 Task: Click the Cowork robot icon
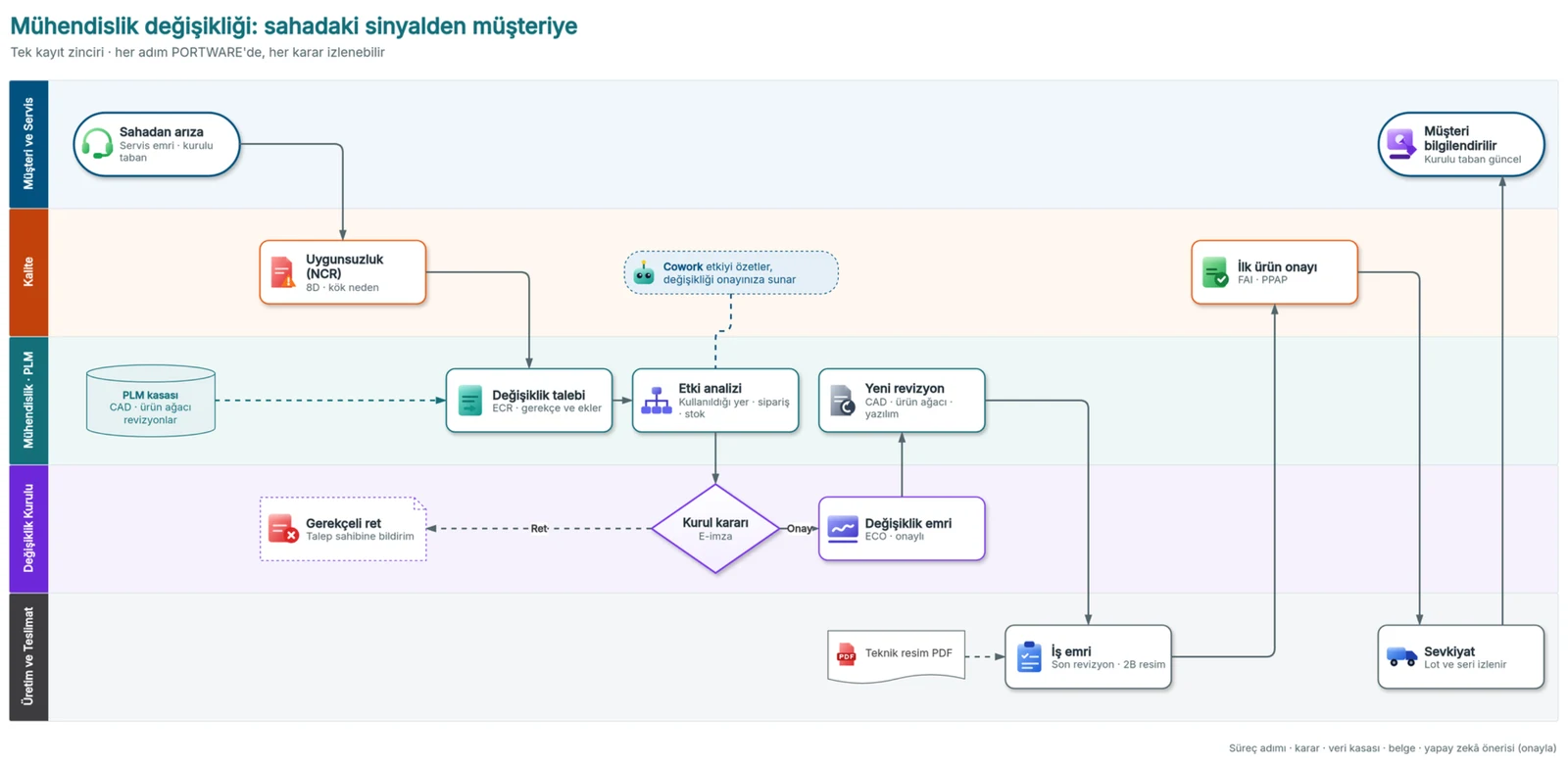[x=644, y=272]
